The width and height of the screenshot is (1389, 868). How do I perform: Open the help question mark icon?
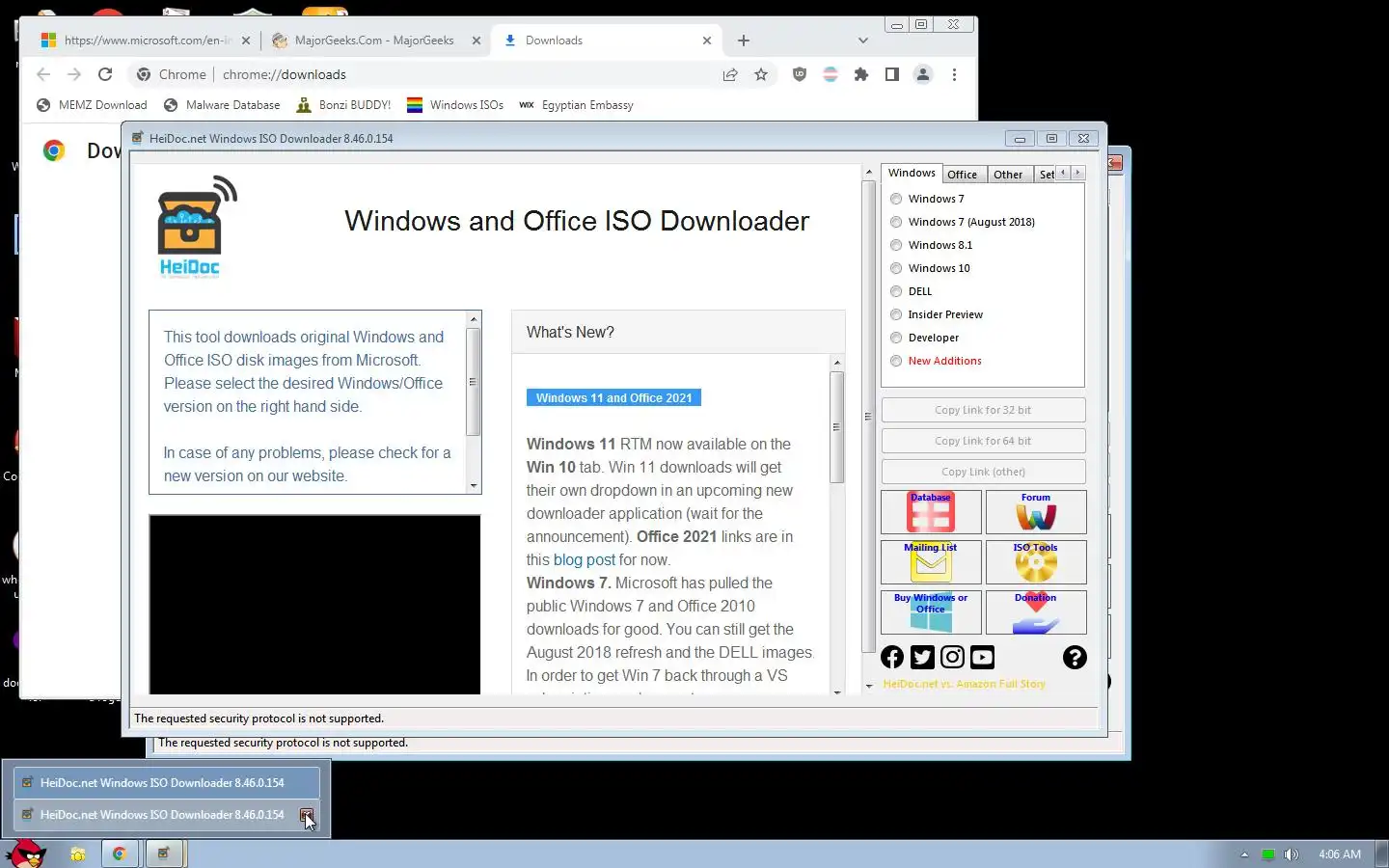pyautogui.click(x=1075, y=657)
